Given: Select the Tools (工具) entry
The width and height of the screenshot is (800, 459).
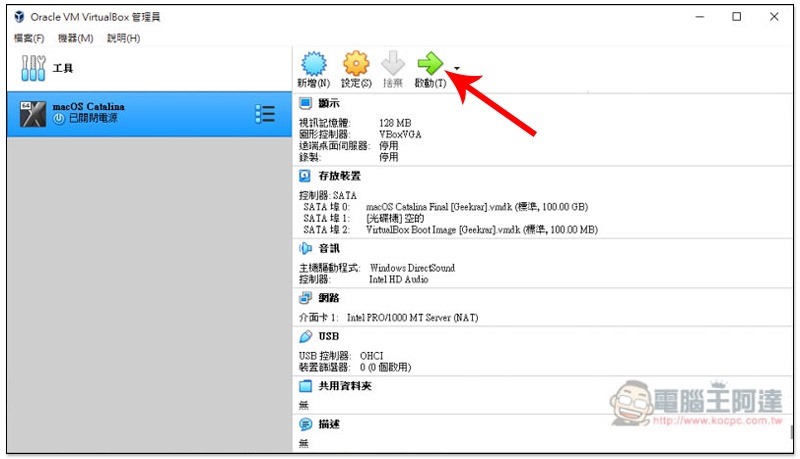Looking at the screenshot, I should (149, 68).
